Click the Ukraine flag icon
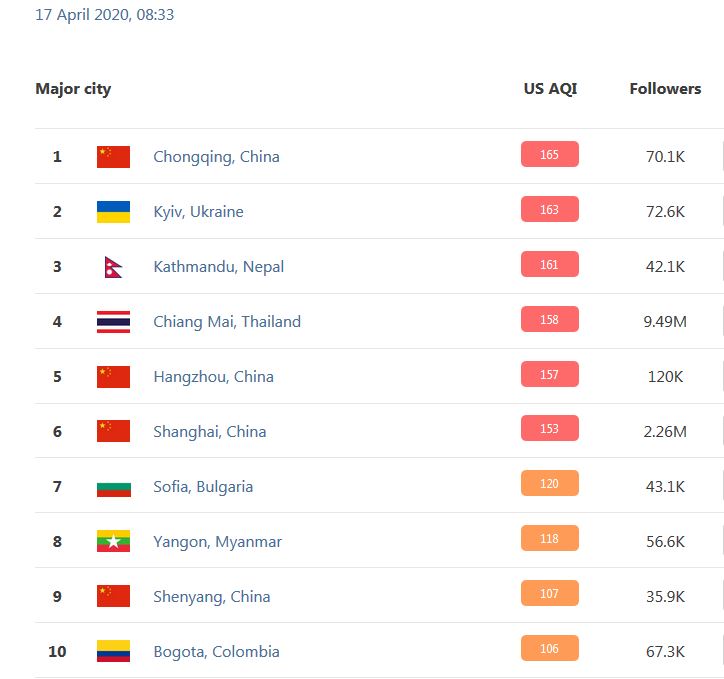The image size is (724, 679). 113,212
